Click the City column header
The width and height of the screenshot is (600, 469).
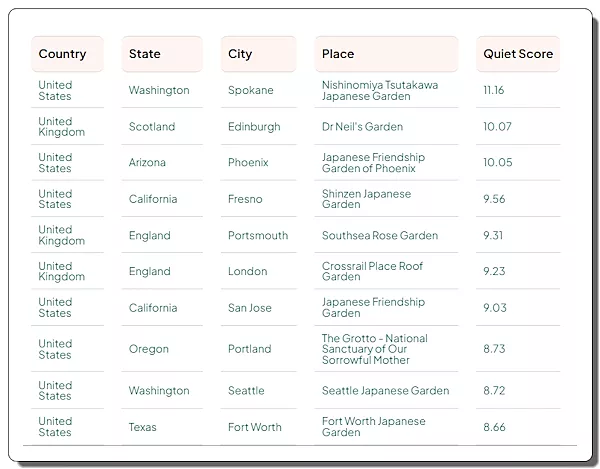[240, 54]
